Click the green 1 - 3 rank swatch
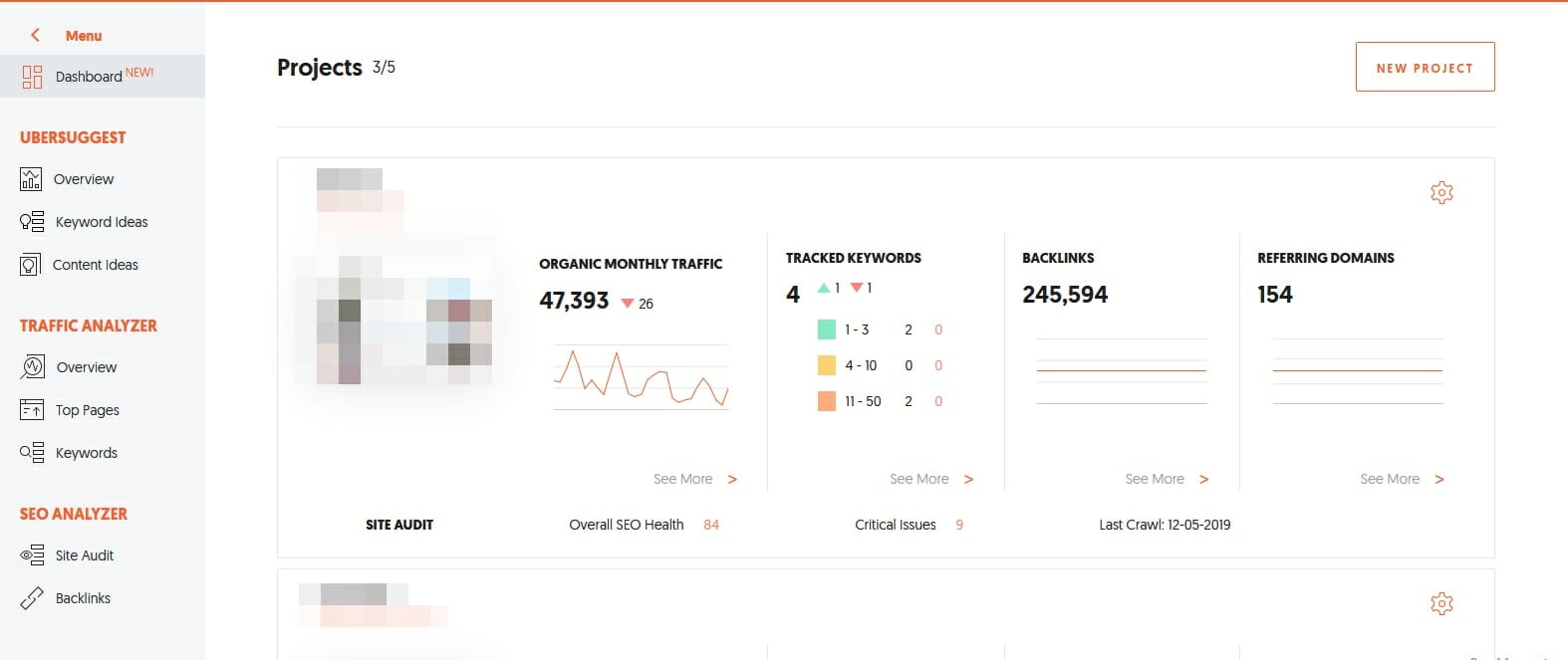The image size is (1568, 660). [x=827, y=330]
